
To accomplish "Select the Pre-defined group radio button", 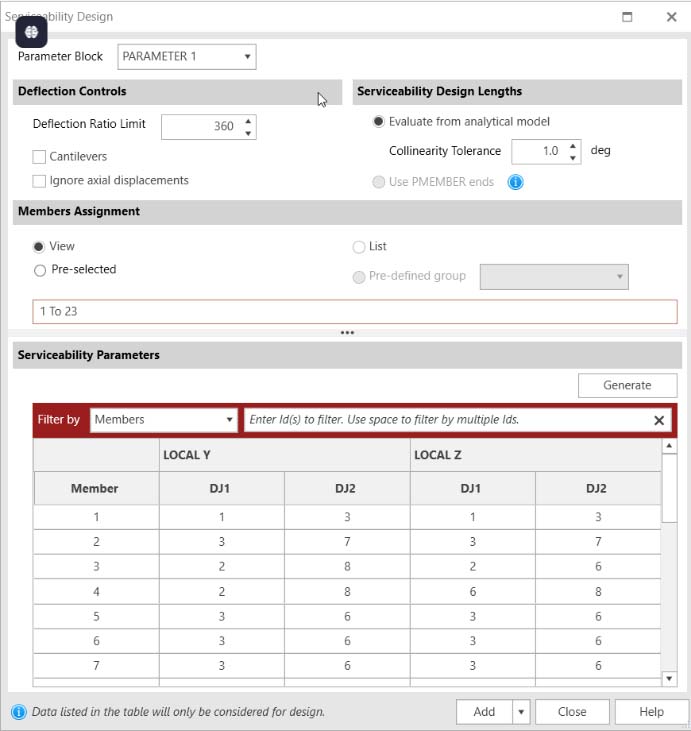I will pyautogui.click(x=359, y=277).
